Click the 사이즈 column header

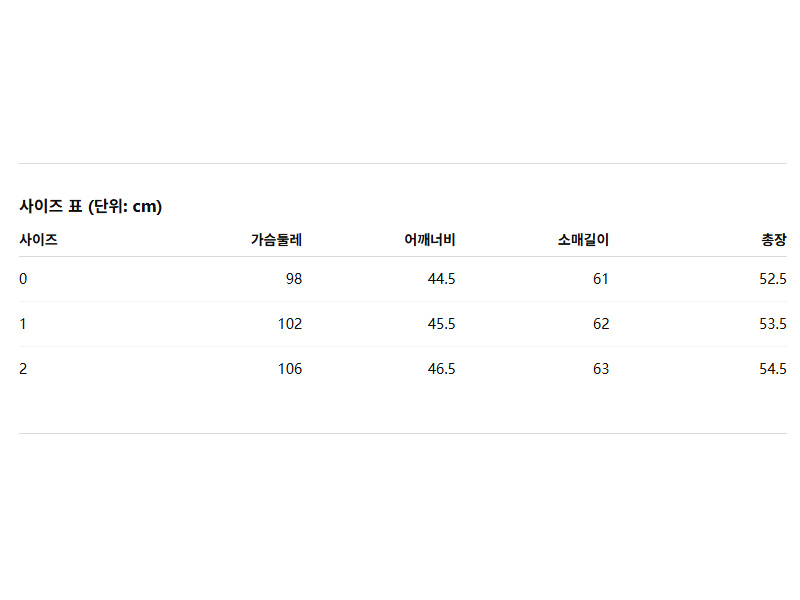click(38, 240)
